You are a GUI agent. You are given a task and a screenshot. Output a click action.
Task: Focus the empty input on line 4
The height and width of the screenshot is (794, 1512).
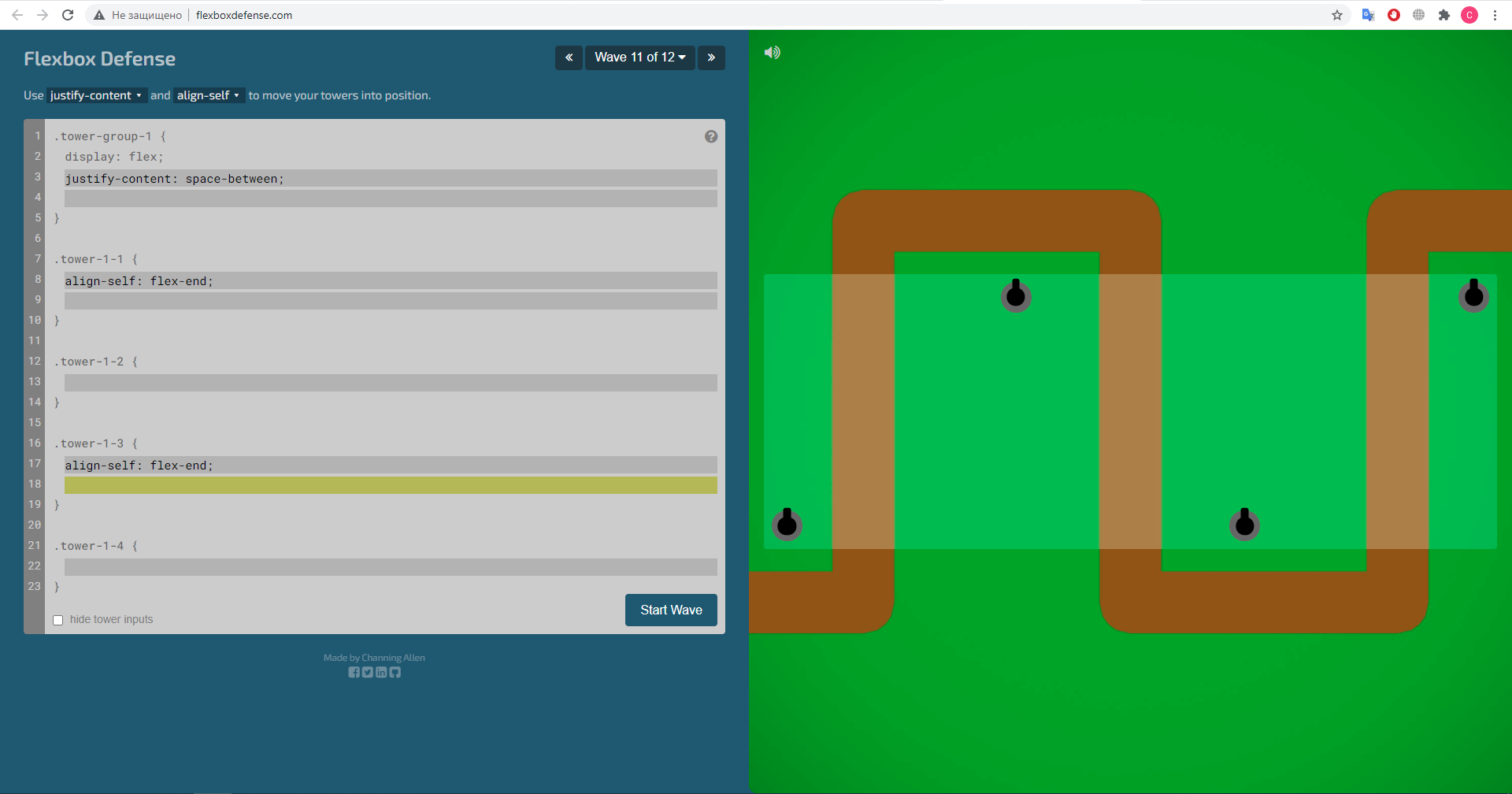click(x=391, y=198)
